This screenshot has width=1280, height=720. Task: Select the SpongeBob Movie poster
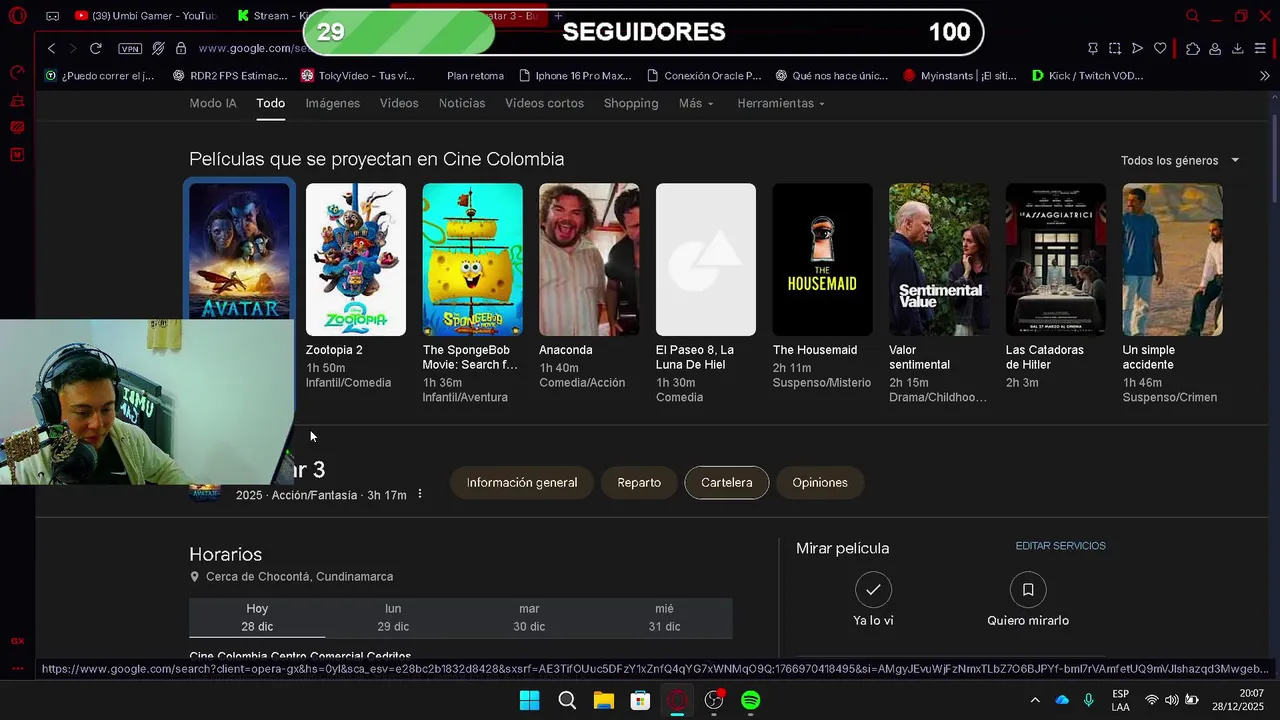(472, 259)
